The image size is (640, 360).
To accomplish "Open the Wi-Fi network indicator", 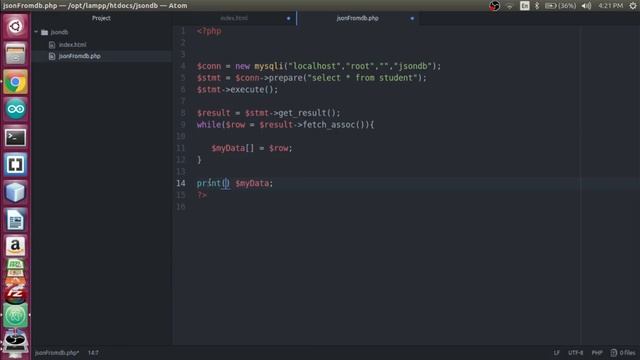I will point(509,6).
